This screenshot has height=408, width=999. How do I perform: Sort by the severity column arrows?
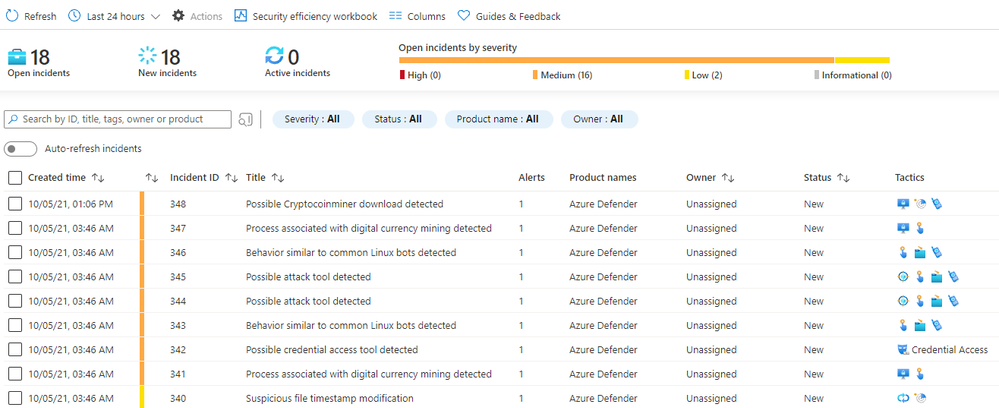152,178
